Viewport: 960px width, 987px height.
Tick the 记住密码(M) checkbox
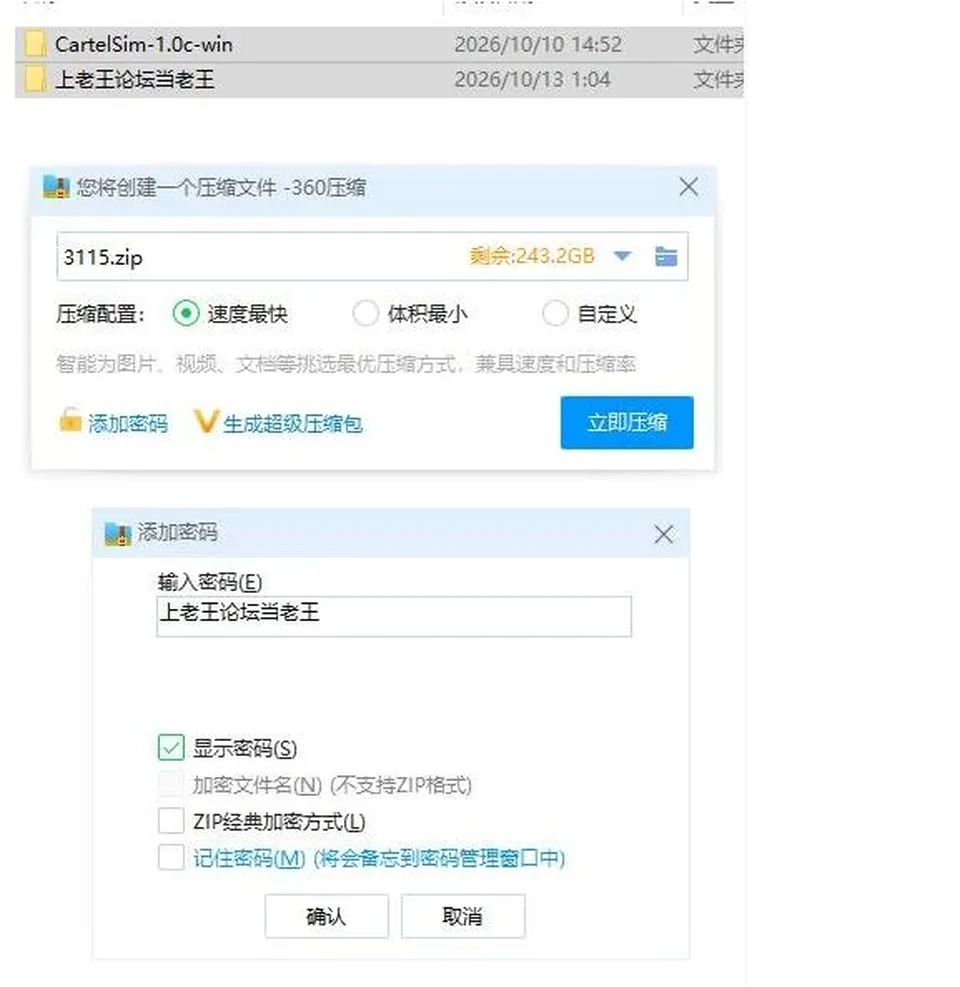click(171, 857)
